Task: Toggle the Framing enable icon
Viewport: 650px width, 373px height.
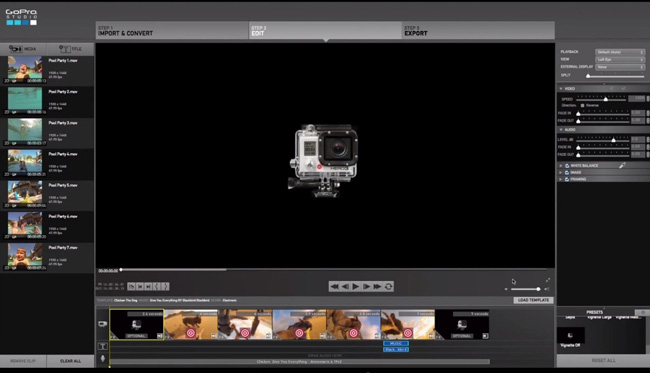Action: [567, 179]
